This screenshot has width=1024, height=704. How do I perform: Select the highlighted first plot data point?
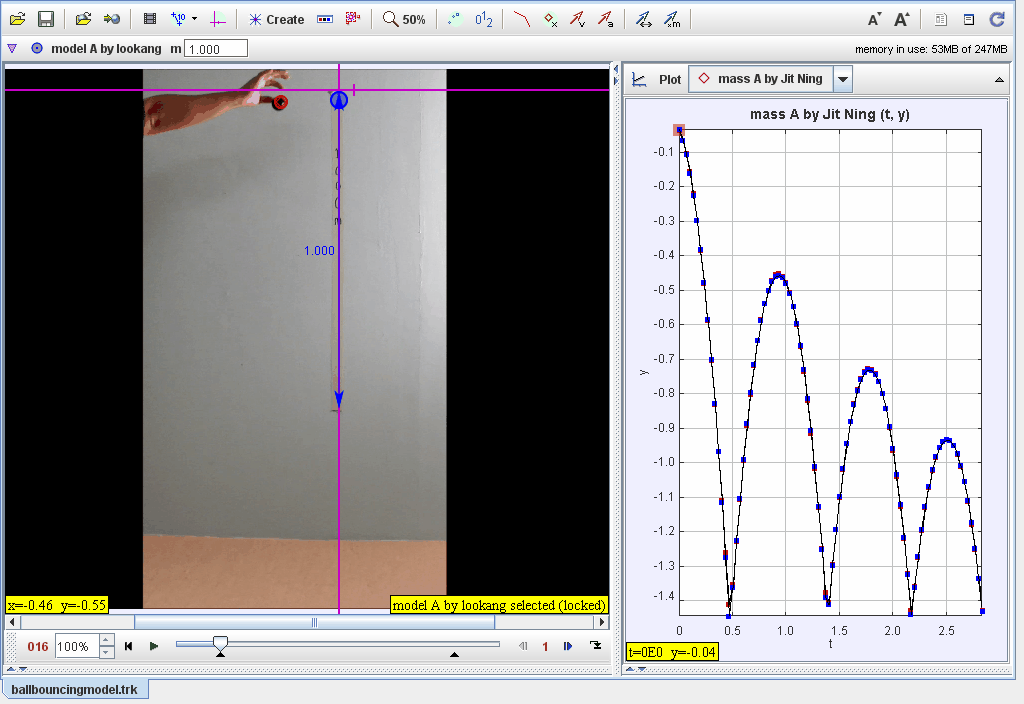[x=679, y=131]
